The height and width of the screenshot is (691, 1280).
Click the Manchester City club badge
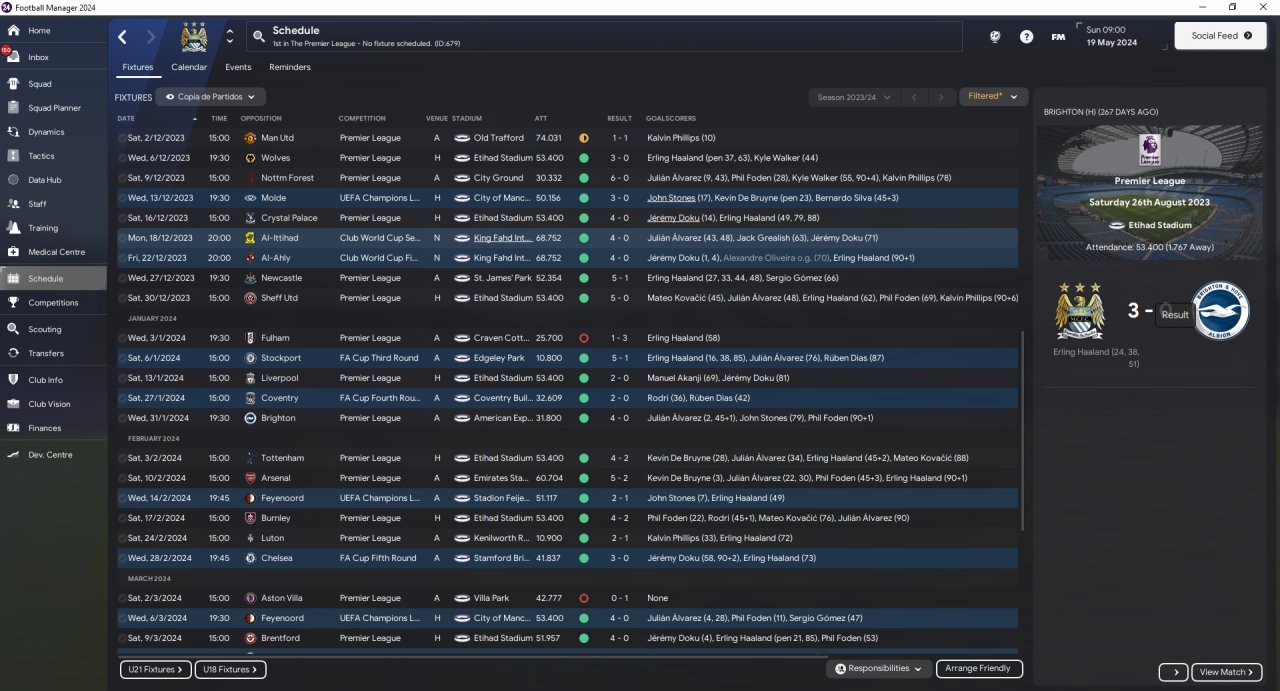(193, 37)
